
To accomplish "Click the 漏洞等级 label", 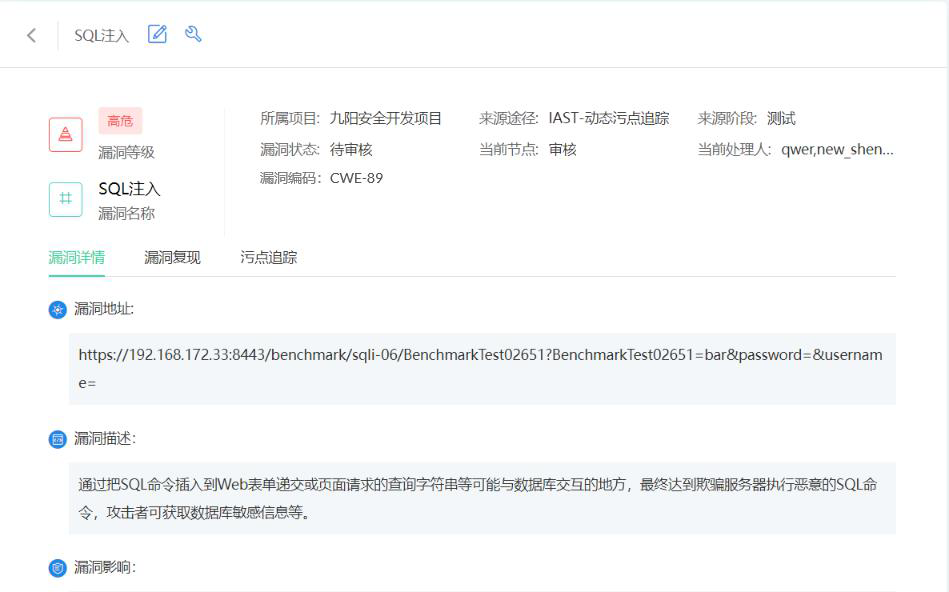I will (x=126, y=152).
